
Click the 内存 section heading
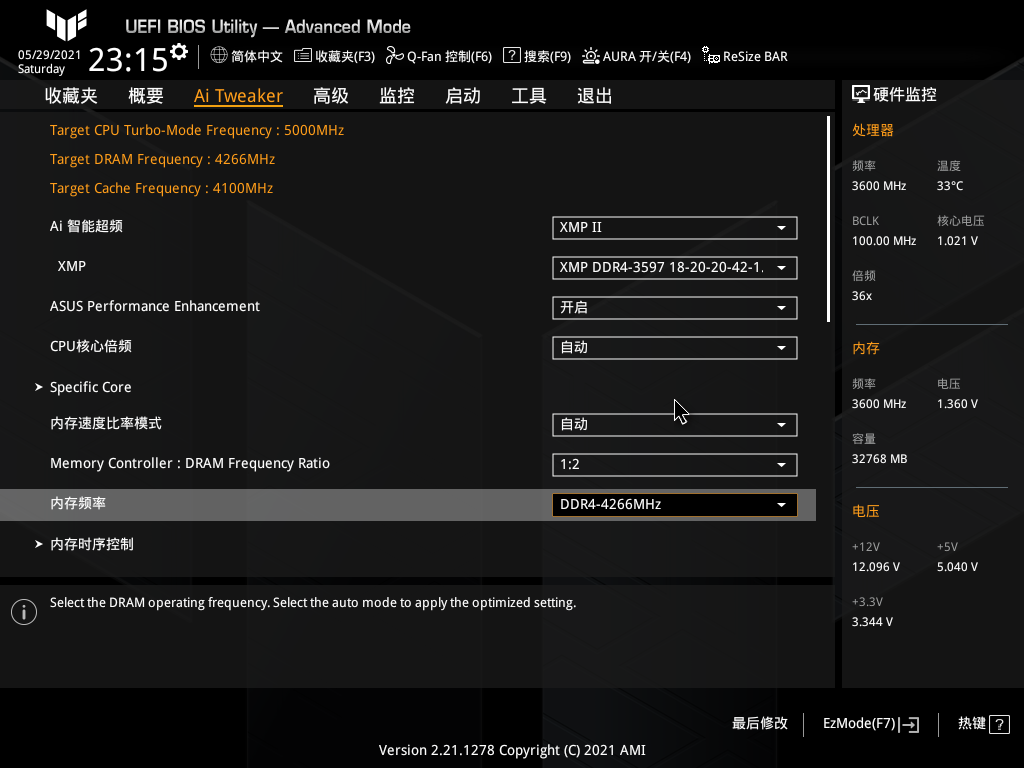[x=865, y=348]
